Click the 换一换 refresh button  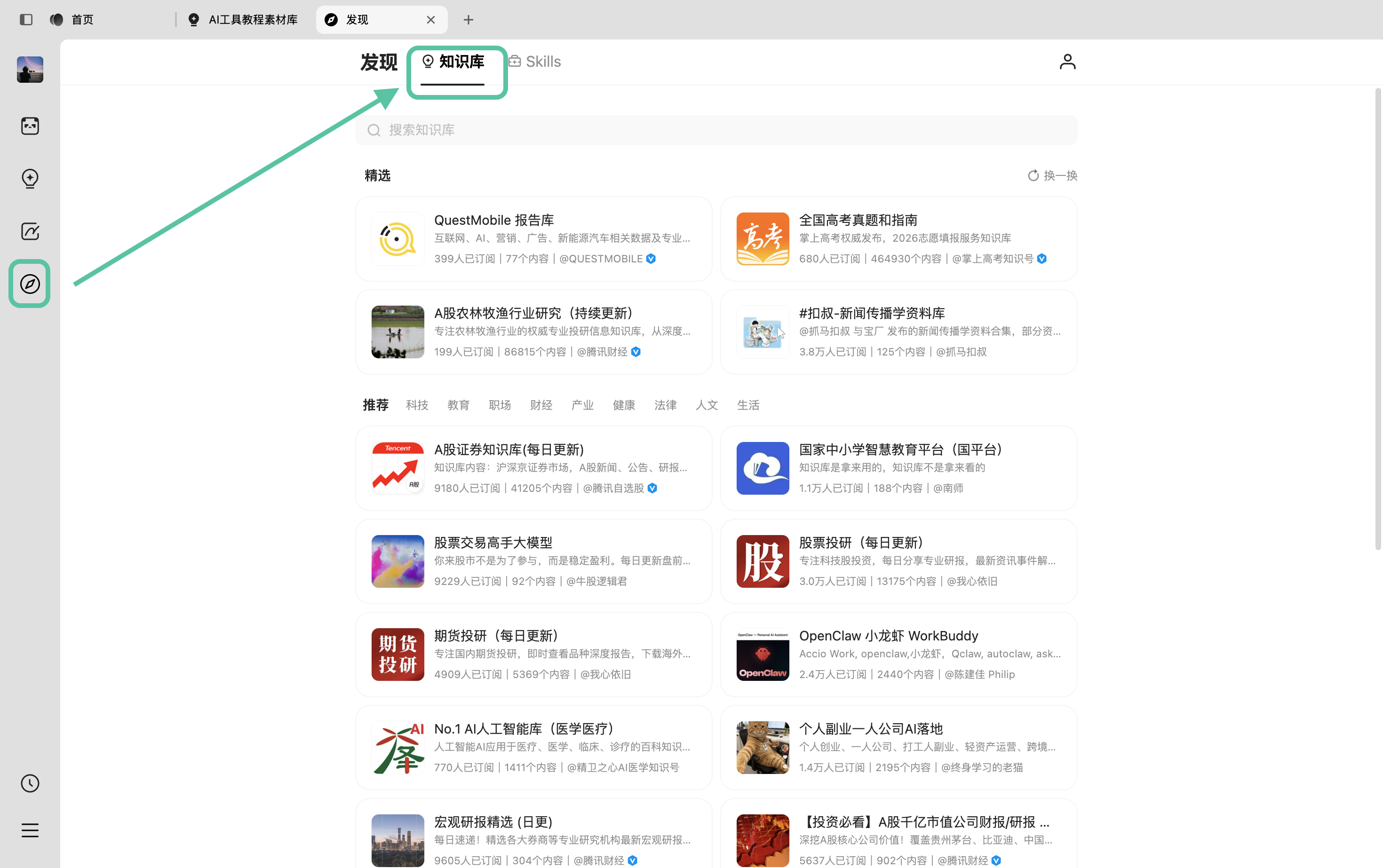click(1052, 176)
